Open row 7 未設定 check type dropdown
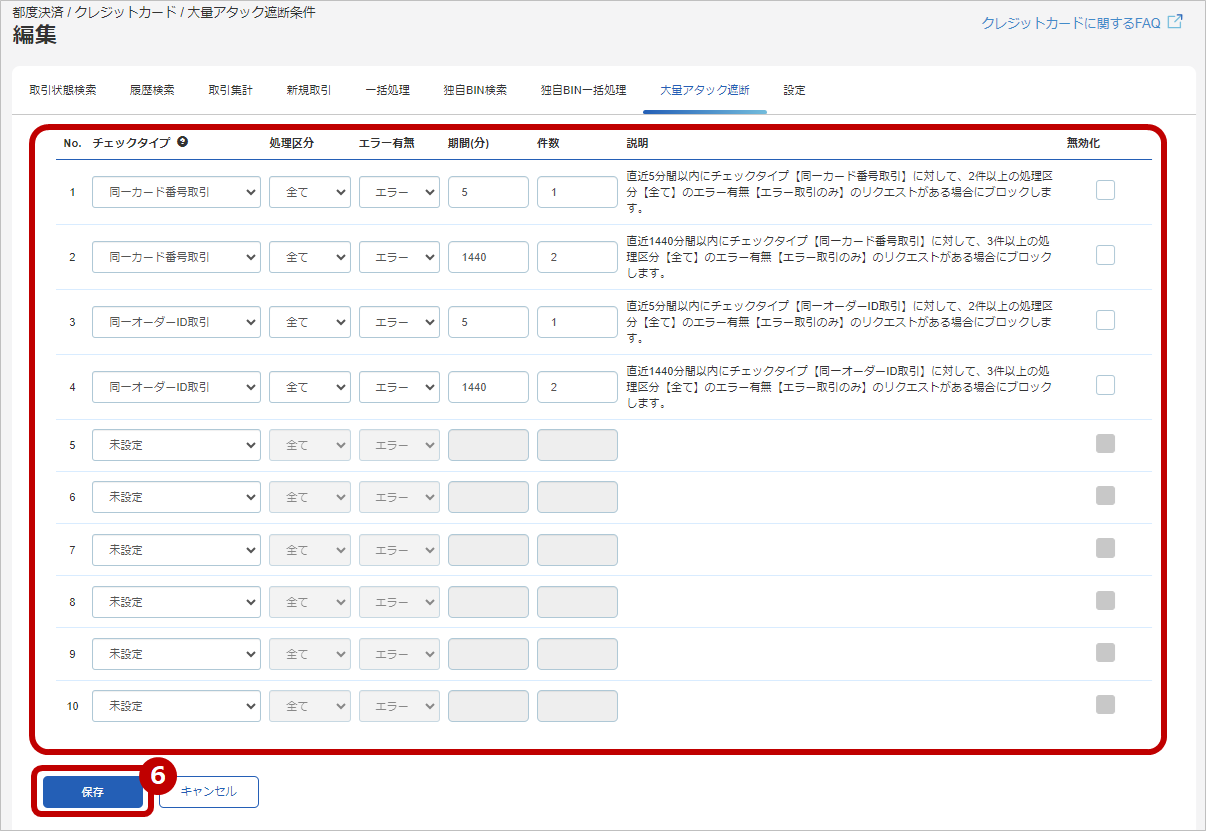Screen dimensions: 1206x831 tap(176, 550)
